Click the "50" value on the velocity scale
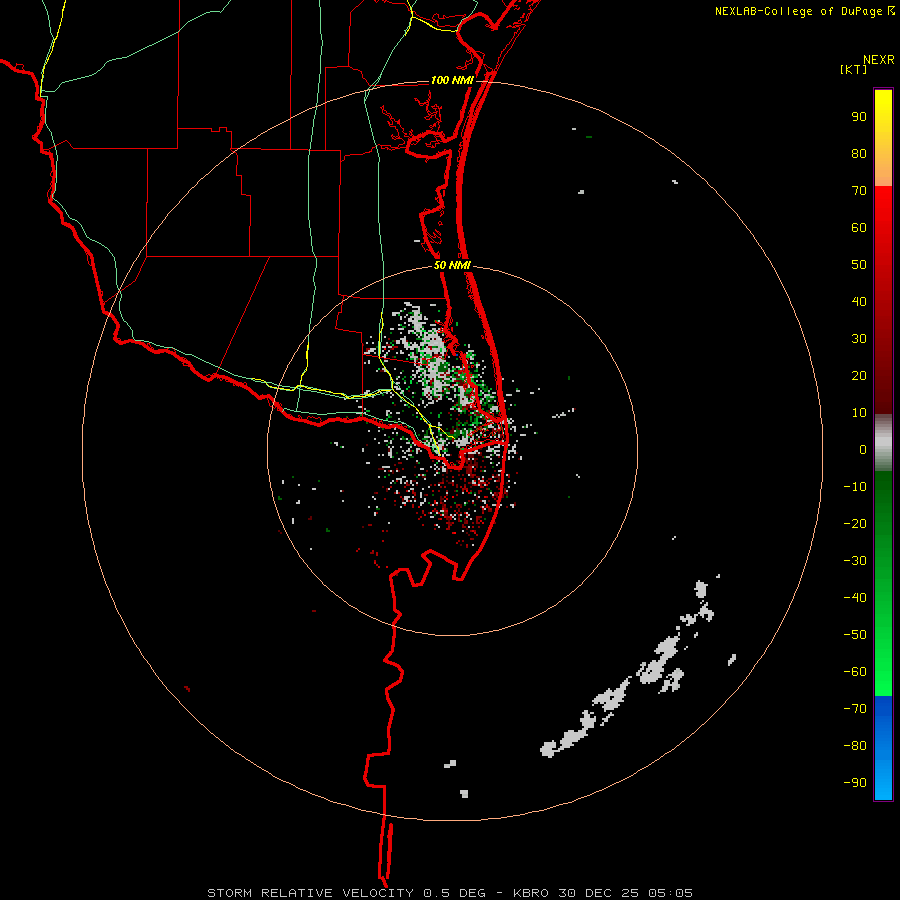Screen dimensions: 900x900 859,265
